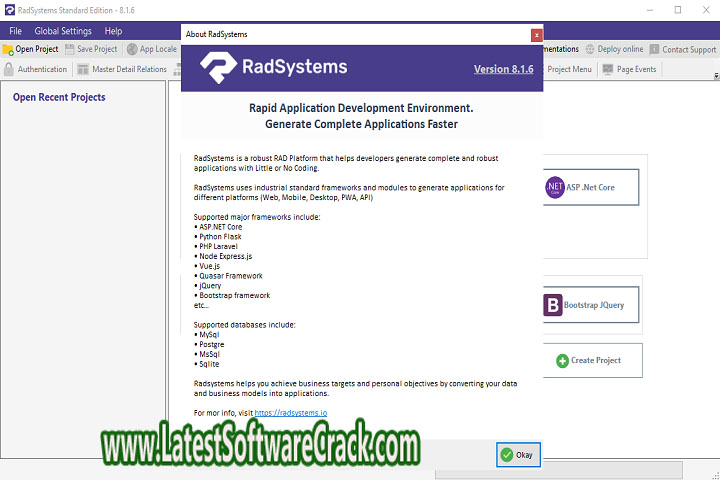Image resolution: width=720 pixels, height=480 pixels.
Task: Click the Open Project folder icon
Action: click(x=8, y=49)
